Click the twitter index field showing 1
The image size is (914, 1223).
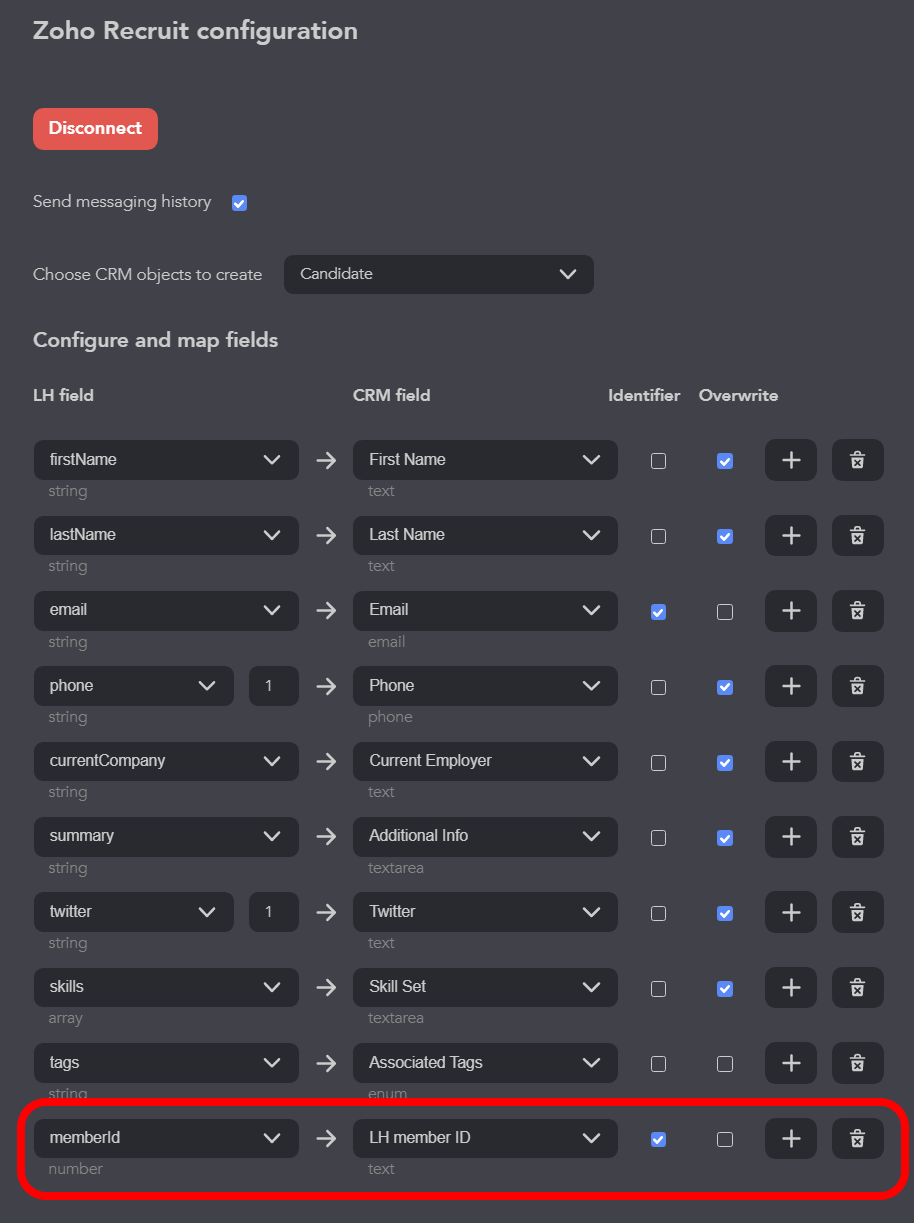pyautogui.click(x=274, y=912)
